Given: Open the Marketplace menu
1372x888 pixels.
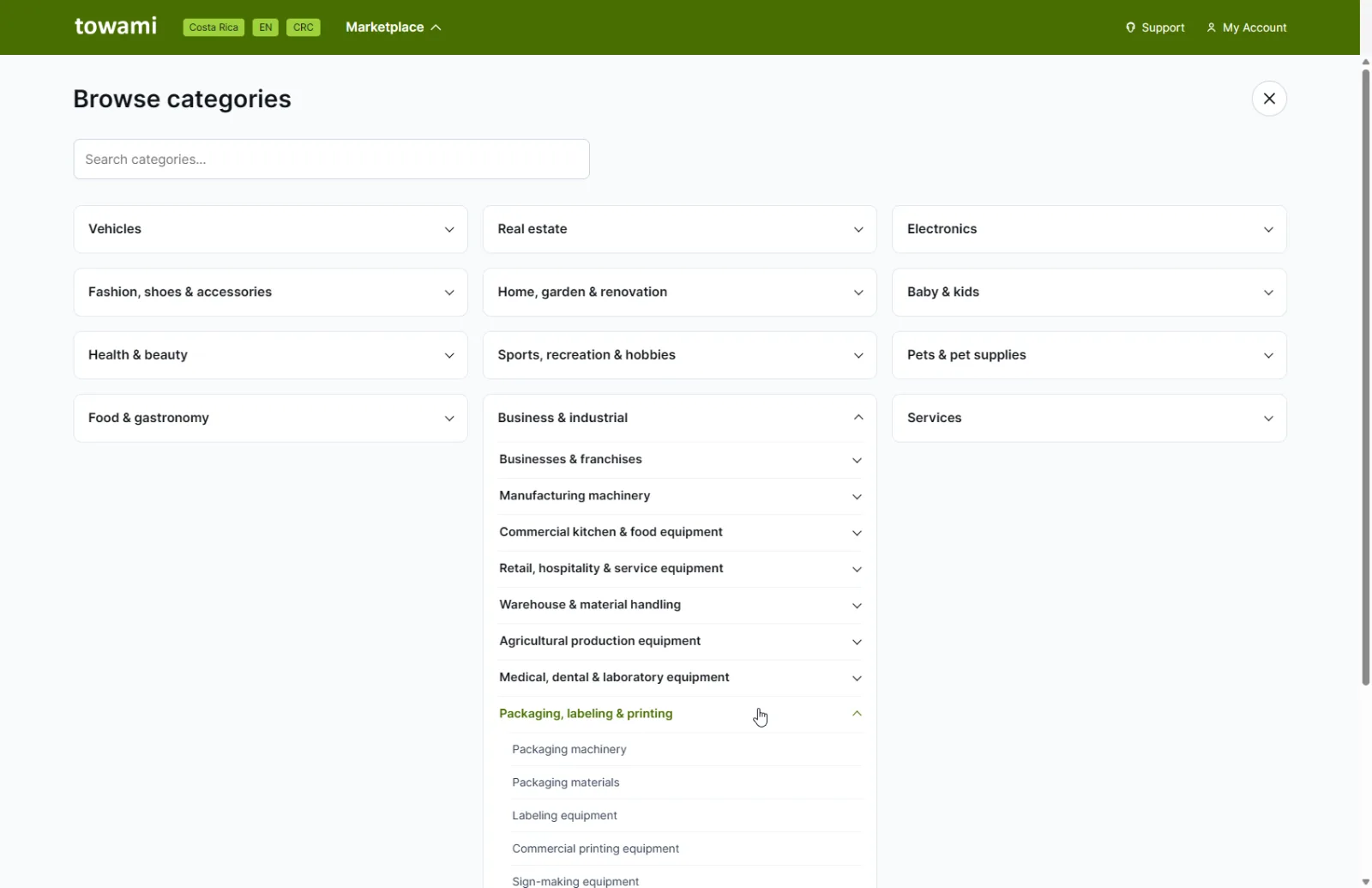Looking at the screenshot, I should point(394,27).
